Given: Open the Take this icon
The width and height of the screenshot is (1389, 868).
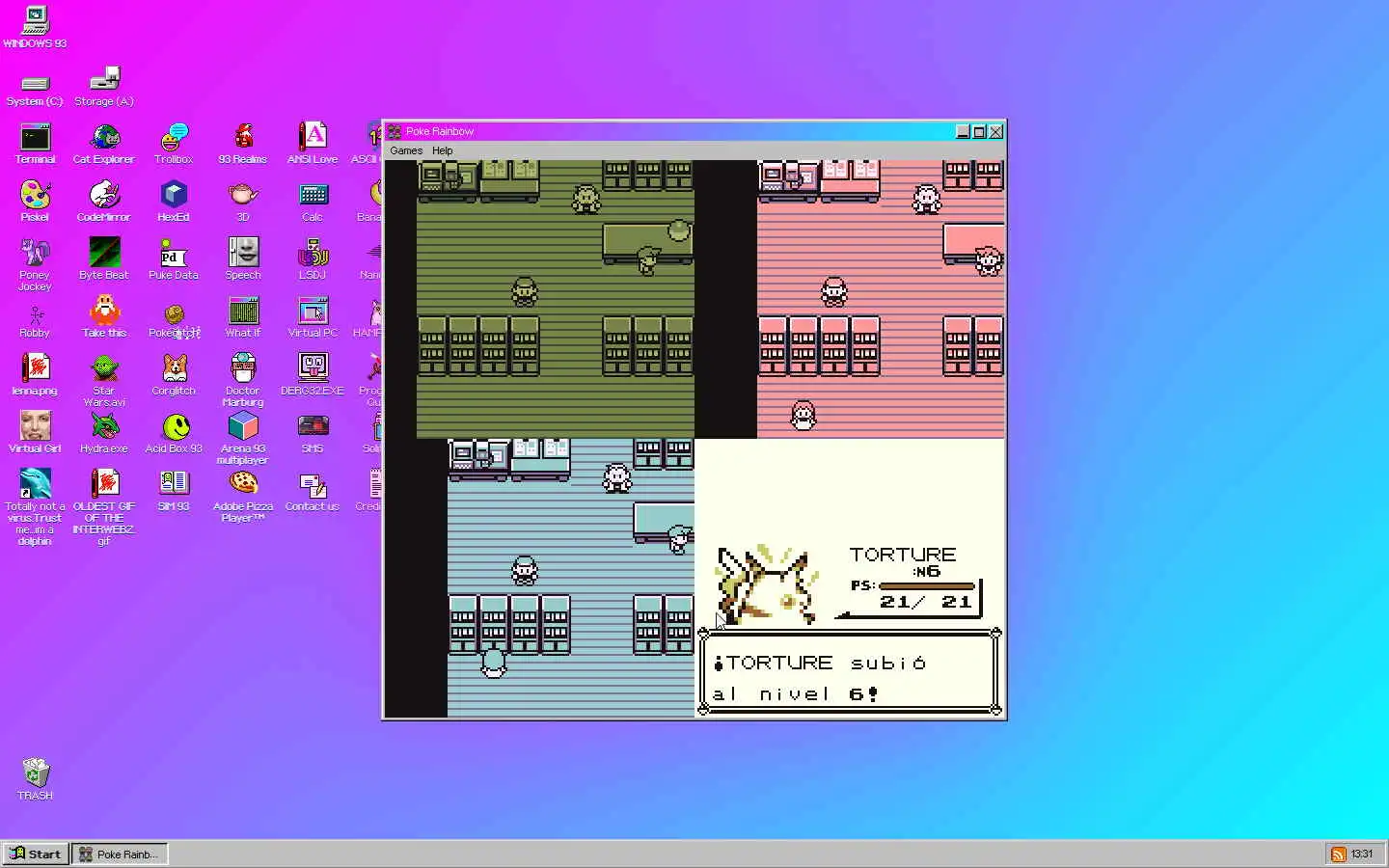Looking at the screenshot, I should click(x=104, y=317).
